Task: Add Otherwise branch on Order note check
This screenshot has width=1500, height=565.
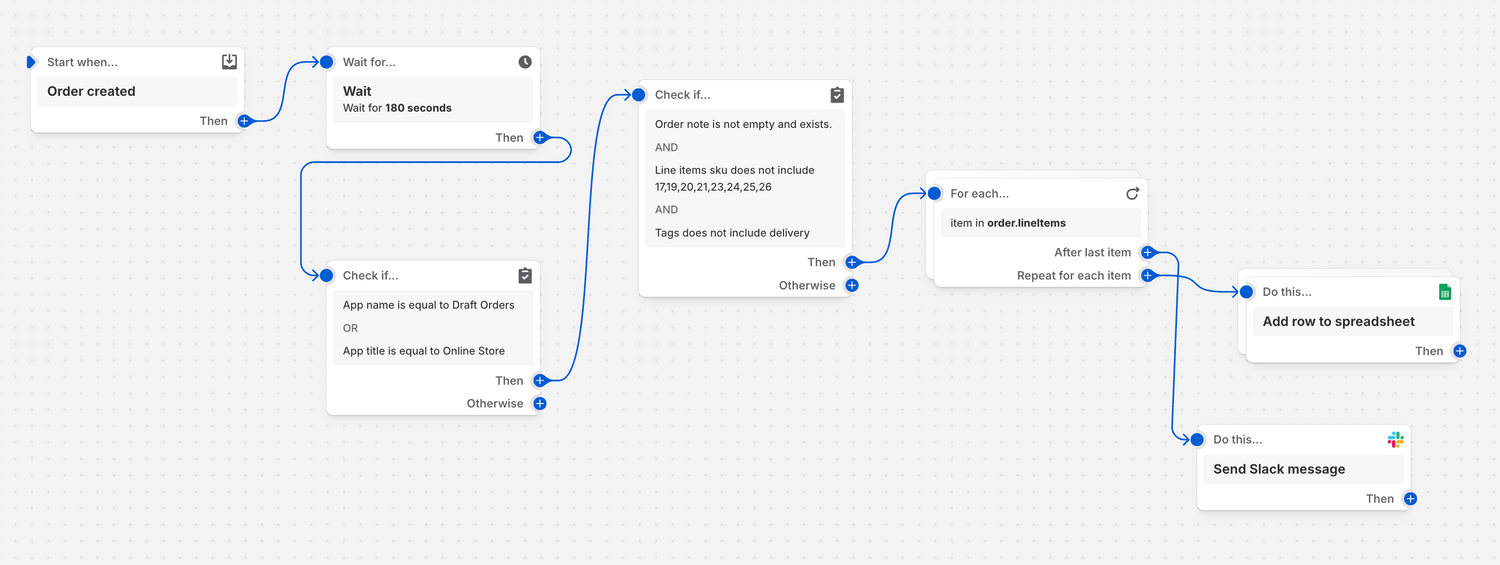Action: (852, 285)
